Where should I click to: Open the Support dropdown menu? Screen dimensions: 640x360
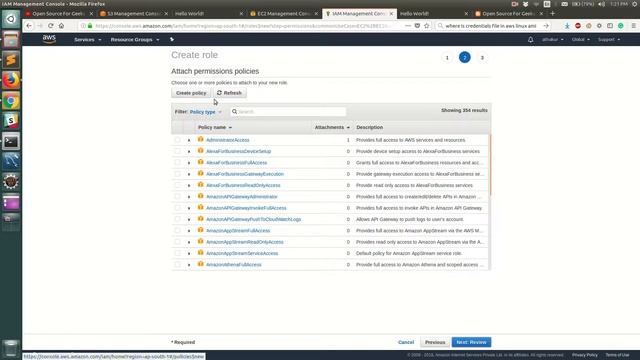pos(609,40)
